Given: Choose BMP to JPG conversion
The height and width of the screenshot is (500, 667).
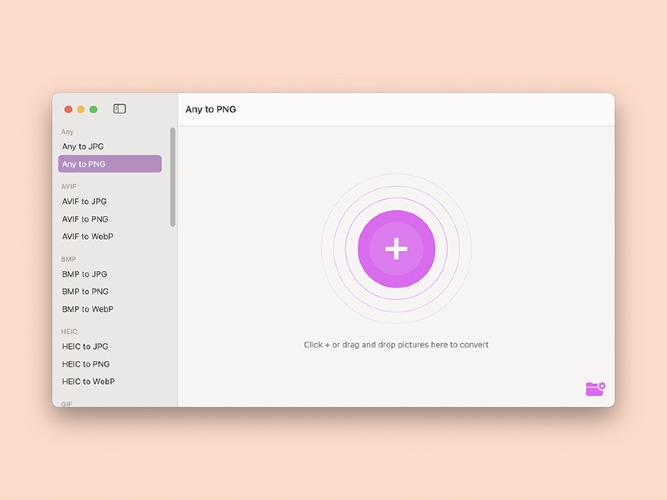Looking at the screenshot, I should coord(84,274).
